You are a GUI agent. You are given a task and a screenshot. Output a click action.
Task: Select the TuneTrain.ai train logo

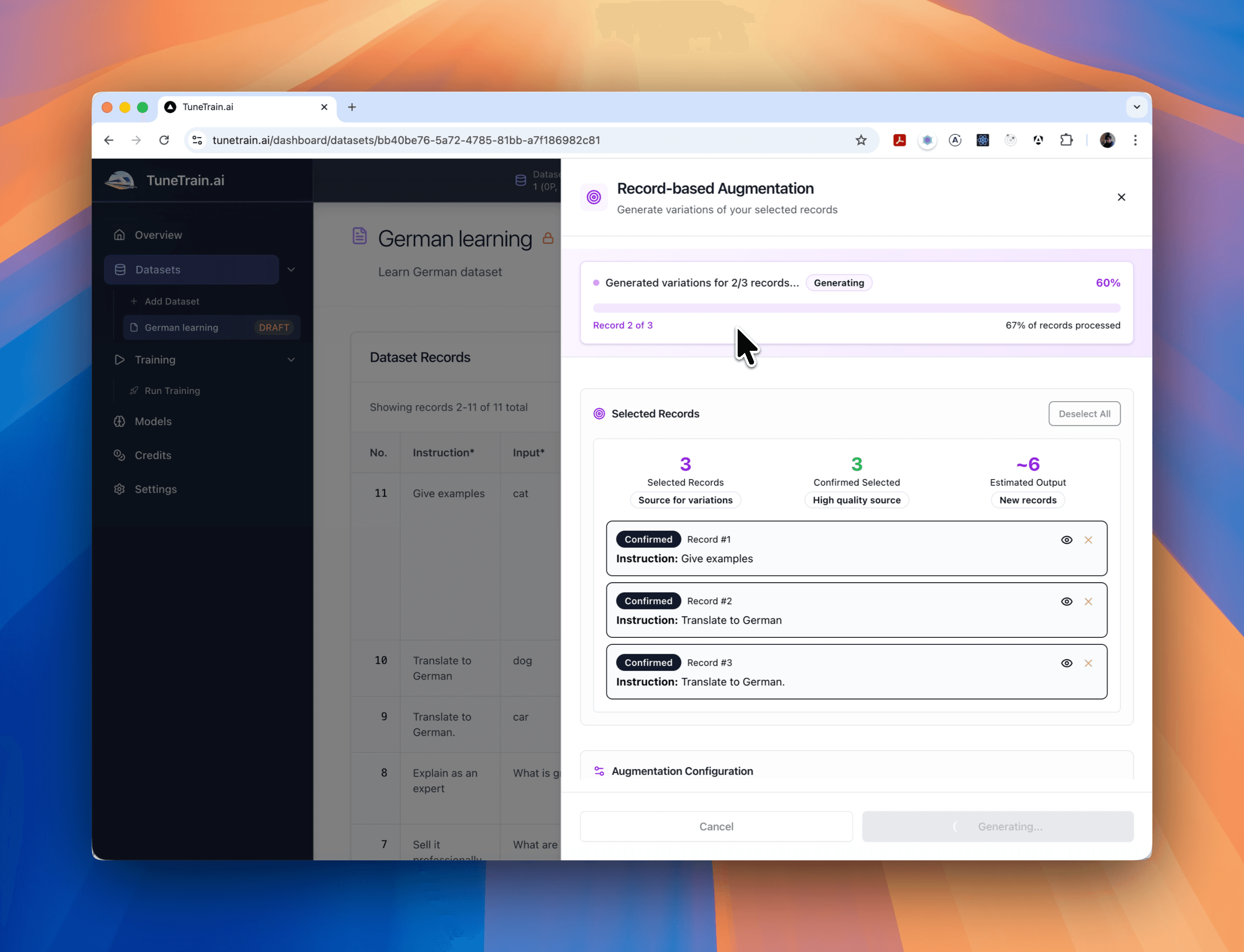pyautogui.click(x=120, y=180)
